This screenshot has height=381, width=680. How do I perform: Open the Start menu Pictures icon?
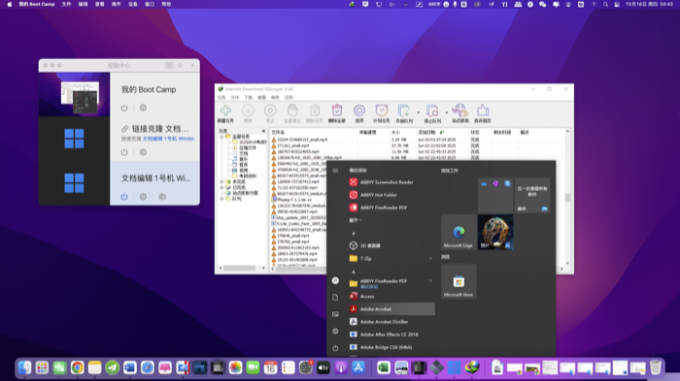[335, 314]
